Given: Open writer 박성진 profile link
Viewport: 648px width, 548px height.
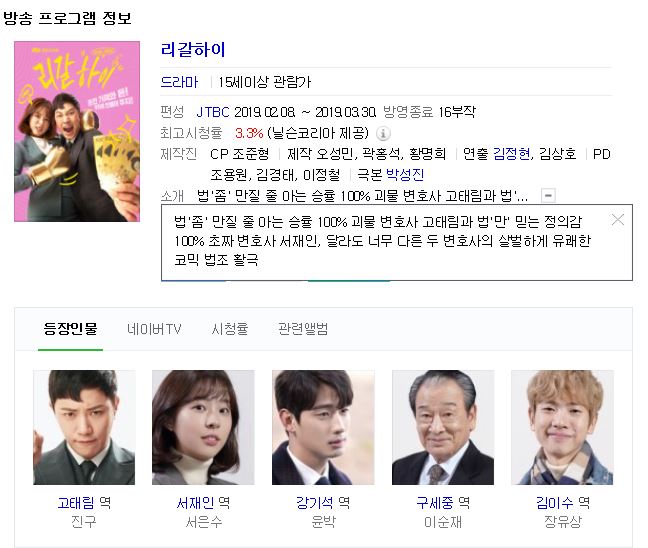Looking at the screenshot, I should click(x=405, y=175).
